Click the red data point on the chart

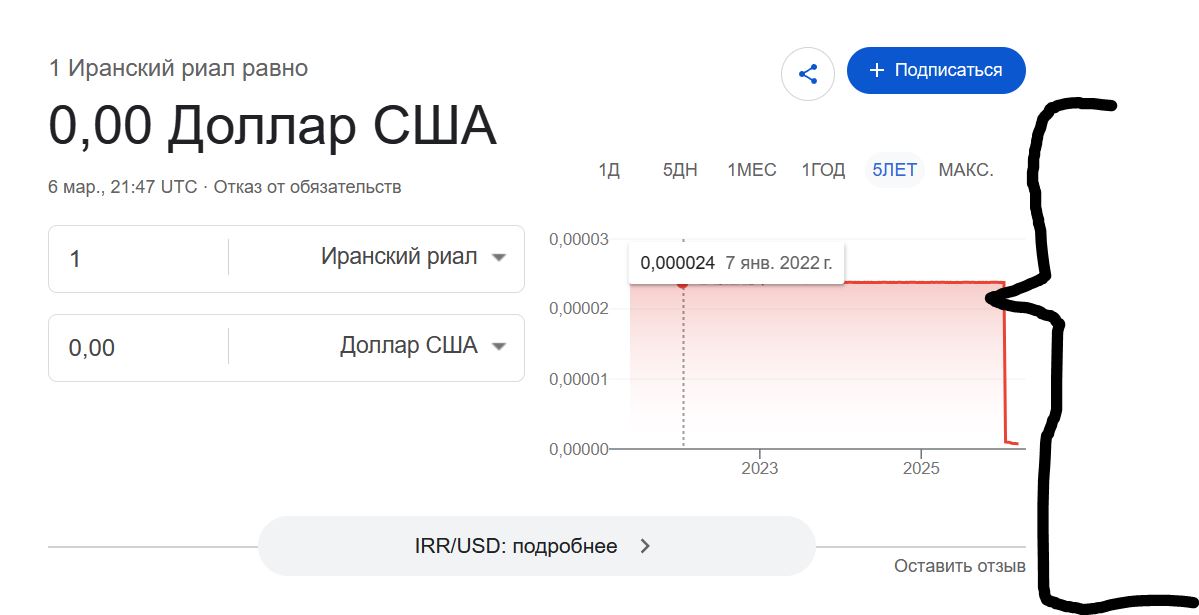[x=683, y=284]
